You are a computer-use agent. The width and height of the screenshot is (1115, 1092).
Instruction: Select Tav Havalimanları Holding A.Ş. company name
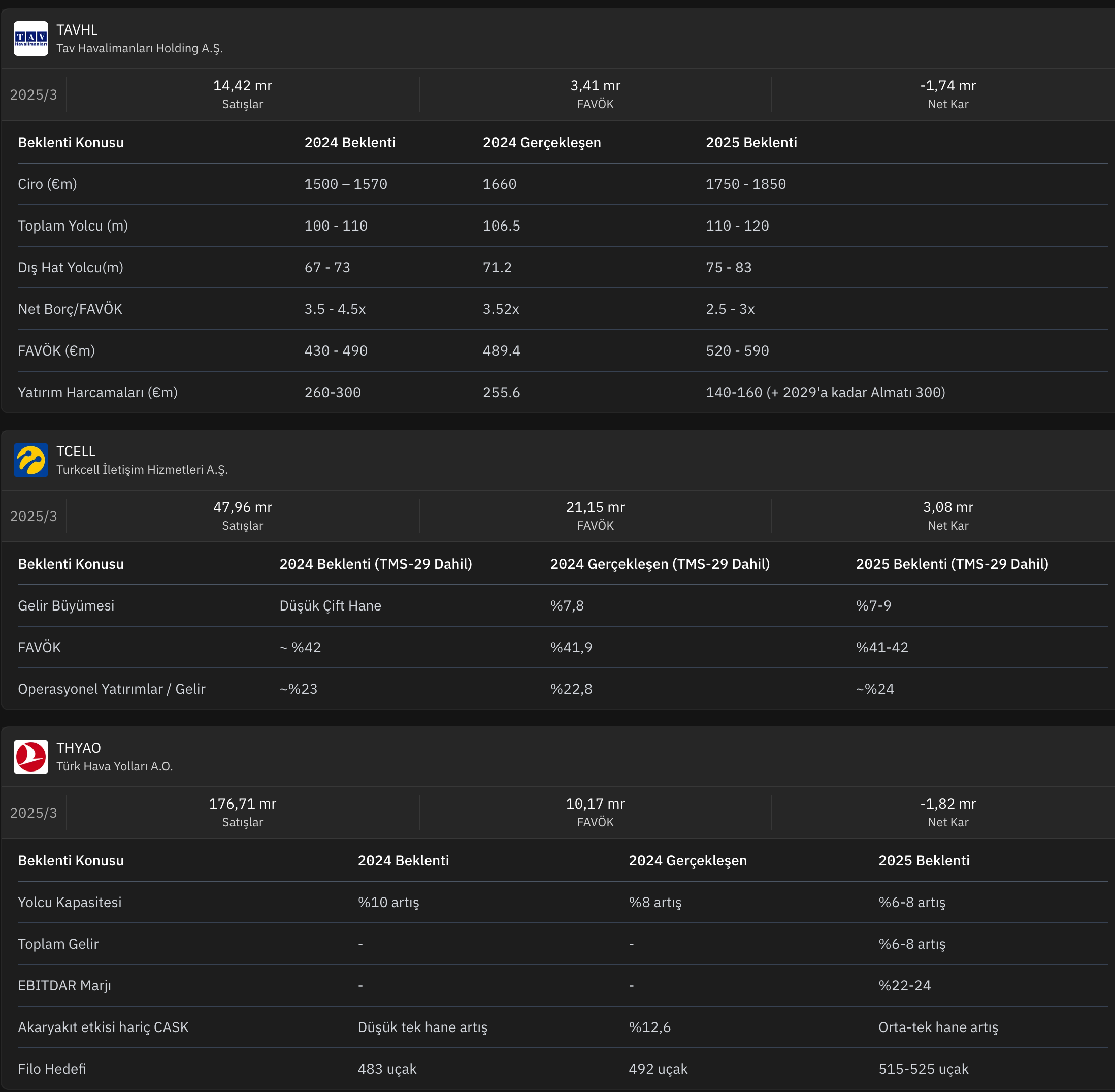click(x=139, y=48)
